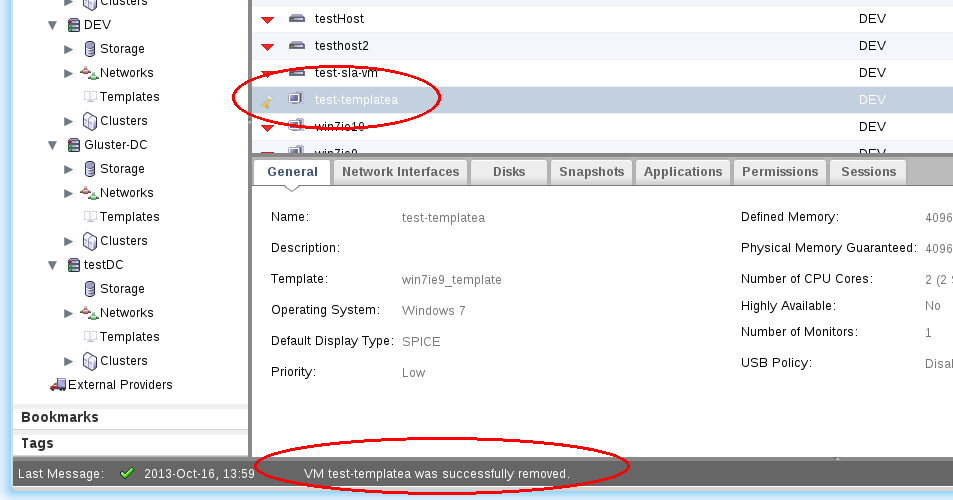
Task: Select Templates under testDC
Action: tap(129, 337)
